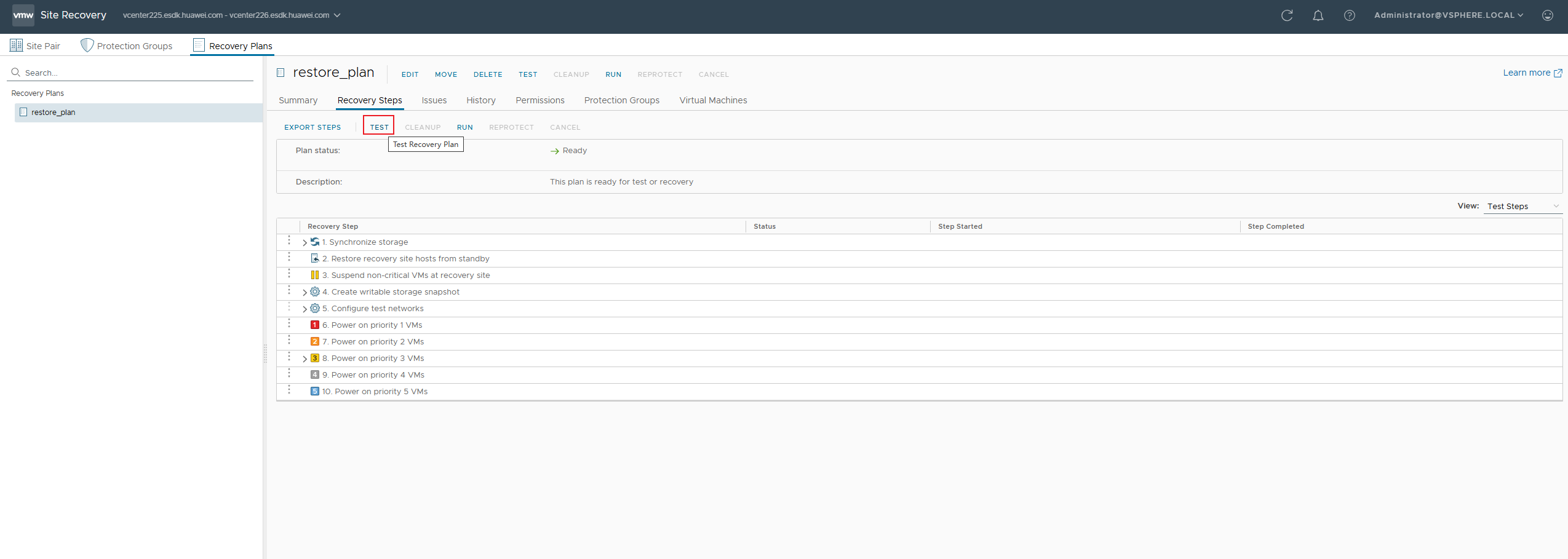
Task: Click the plan icon beside restore_plan title
Action: coord(281,73)
